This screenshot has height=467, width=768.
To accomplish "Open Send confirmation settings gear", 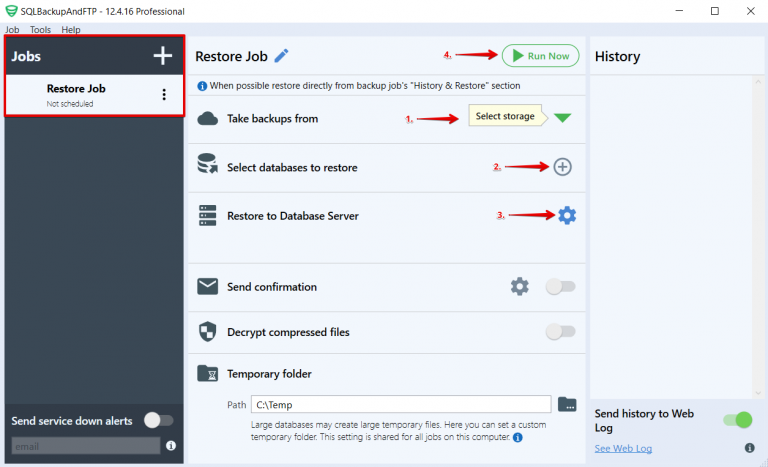I will [x=519, y=287].
